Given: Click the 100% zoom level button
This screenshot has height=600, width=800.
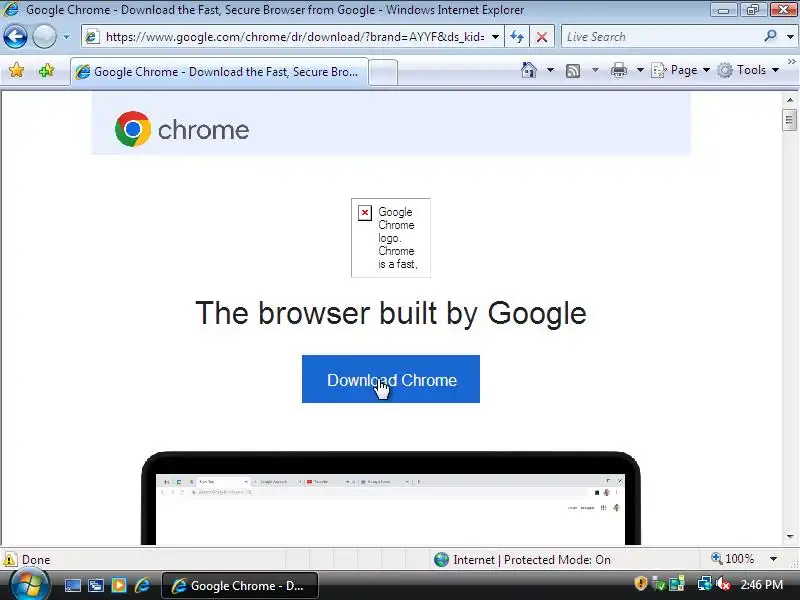Looking at the screenshot, I should (733, 559).
